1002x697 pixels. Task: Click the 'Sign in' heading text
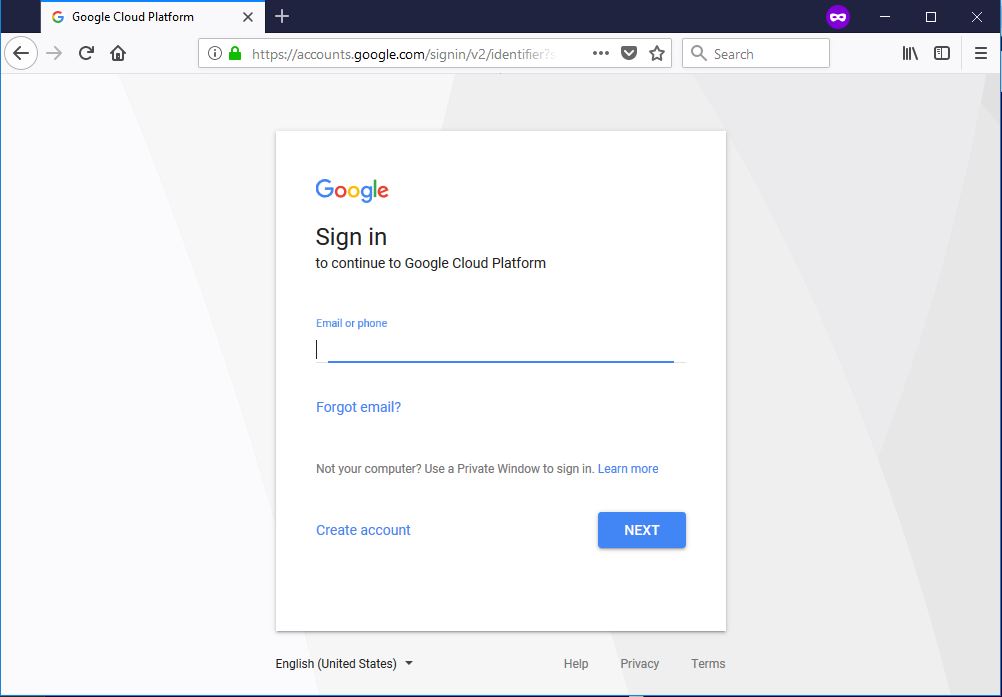tap(351, 237)
